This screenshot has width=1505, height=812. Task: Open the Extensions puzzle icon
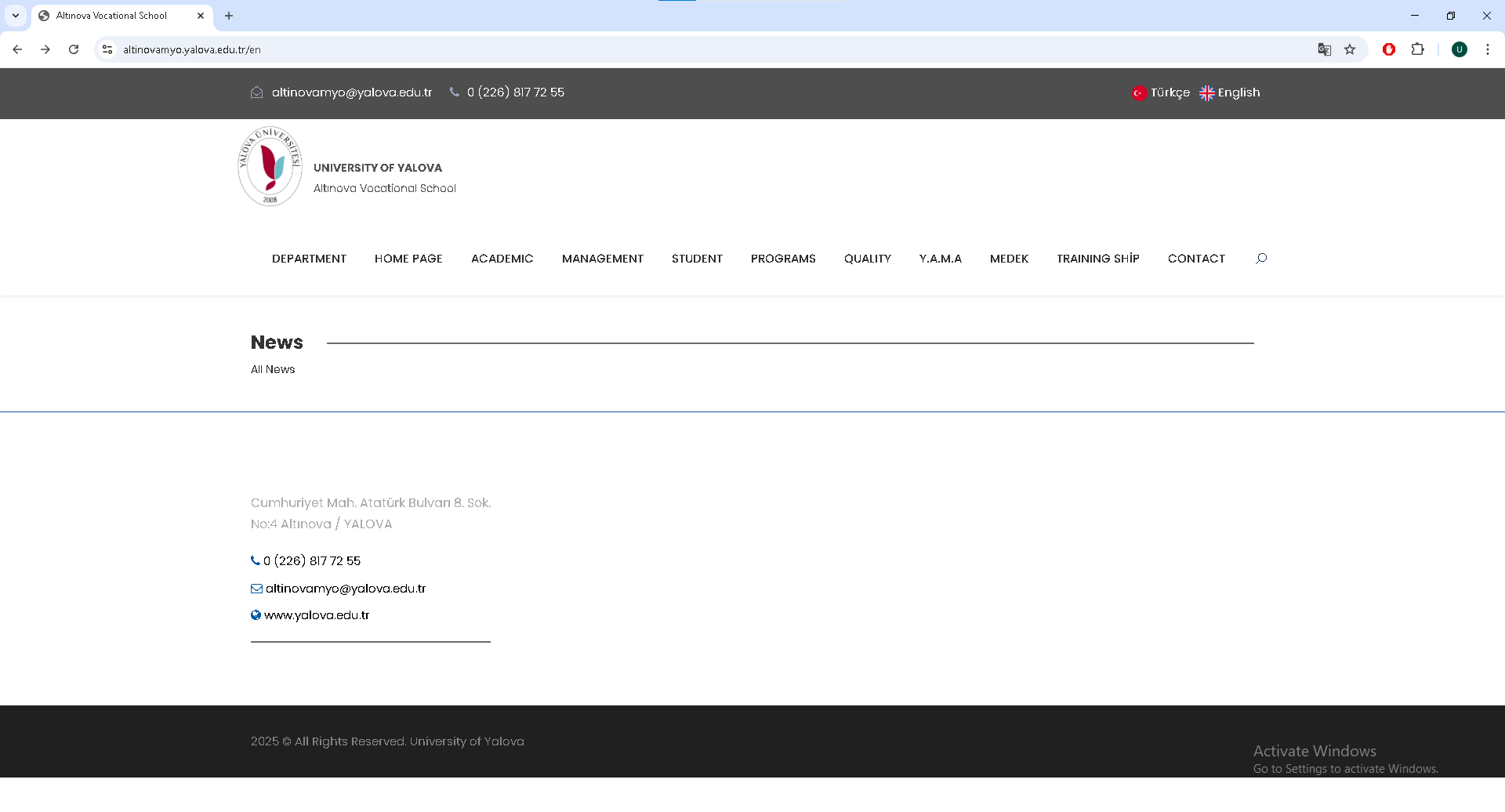(x=1417, y=49)
